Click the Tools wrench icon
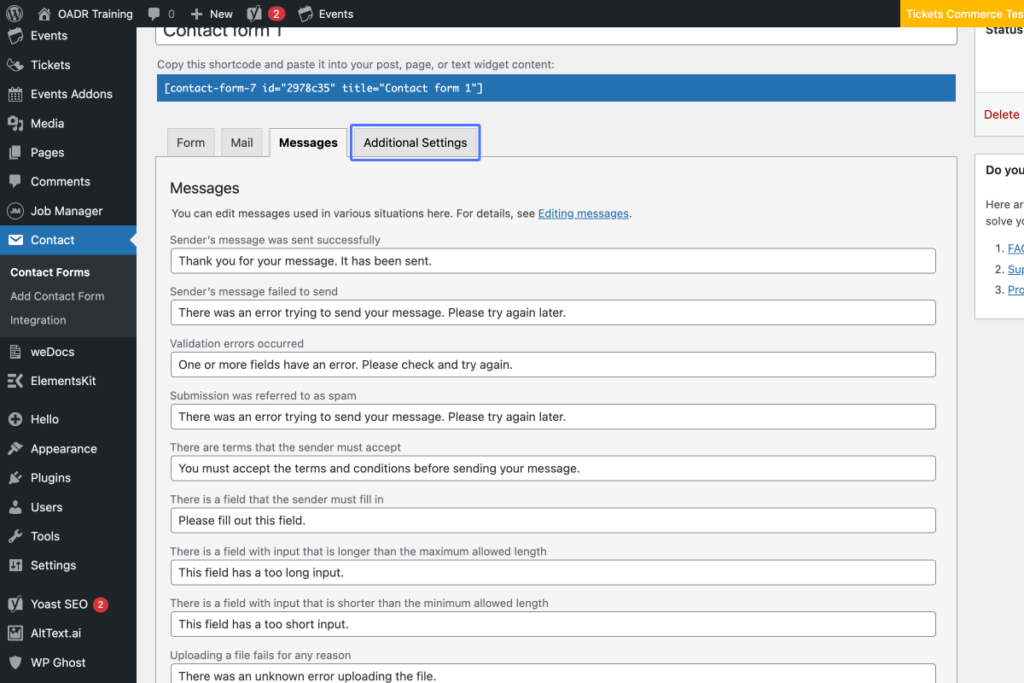Viewport: 1024px width, 683px height. tap(15, 536)
